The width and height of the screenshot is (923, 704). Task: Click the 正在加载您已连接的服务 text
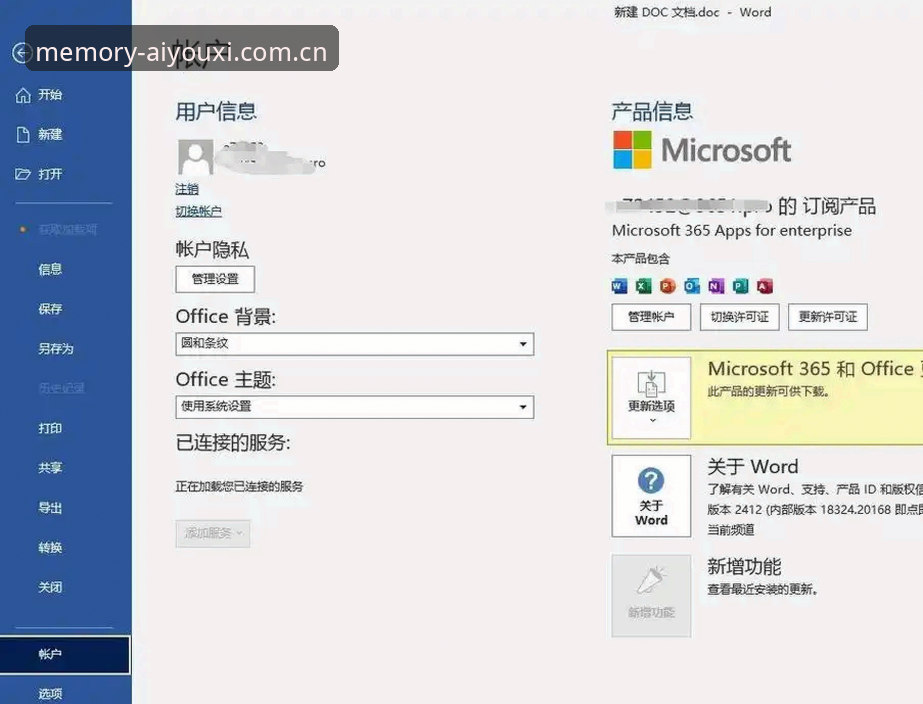tap(239, 487)
